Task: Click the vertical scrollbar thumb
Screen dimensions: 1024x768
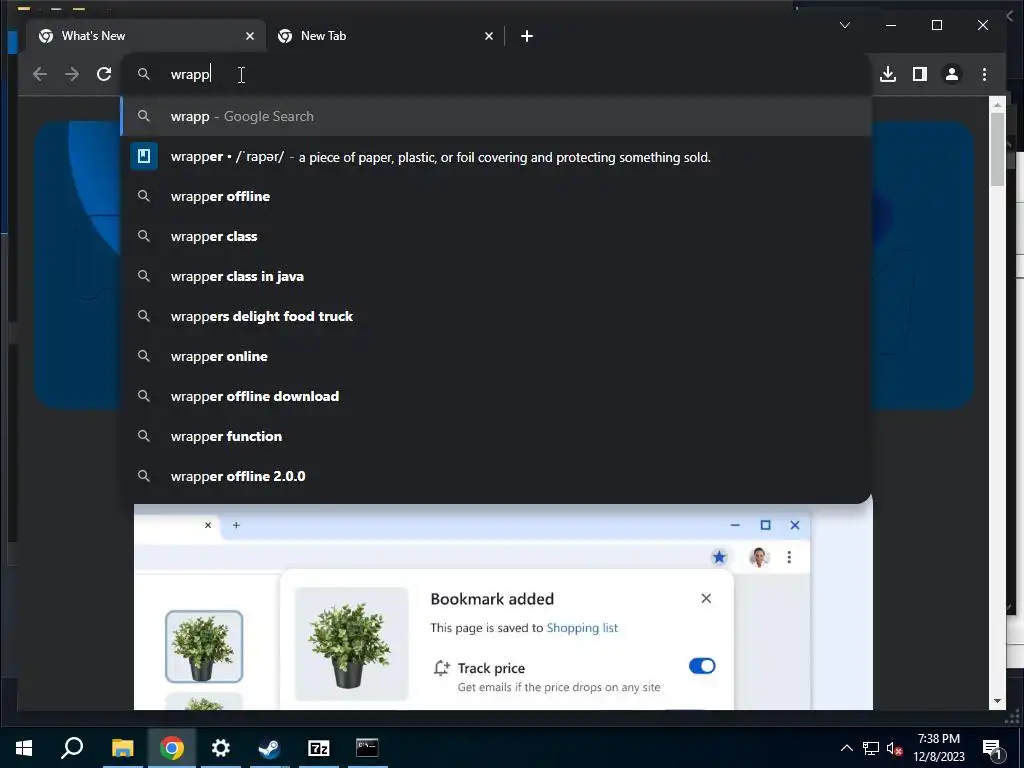Action: (997, 150)
